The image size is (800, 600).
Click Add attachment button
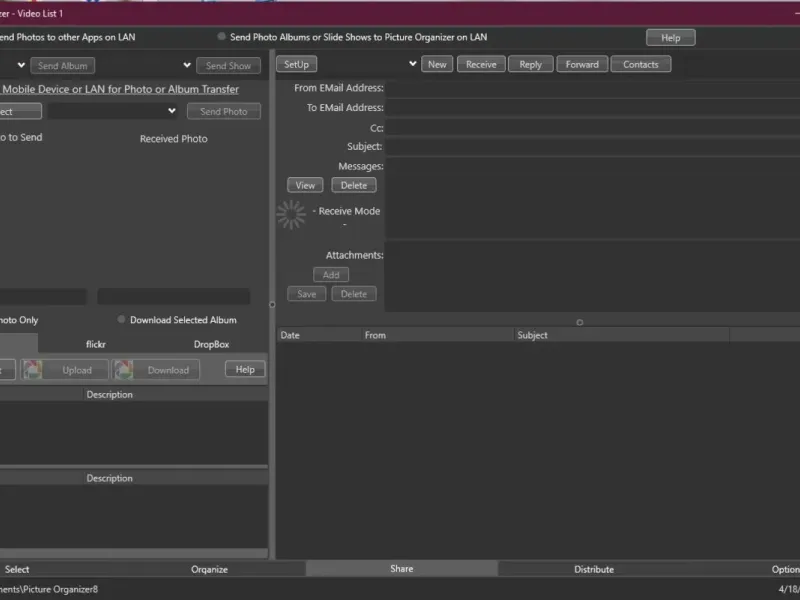pyautogui.click(x=331, y=274)
